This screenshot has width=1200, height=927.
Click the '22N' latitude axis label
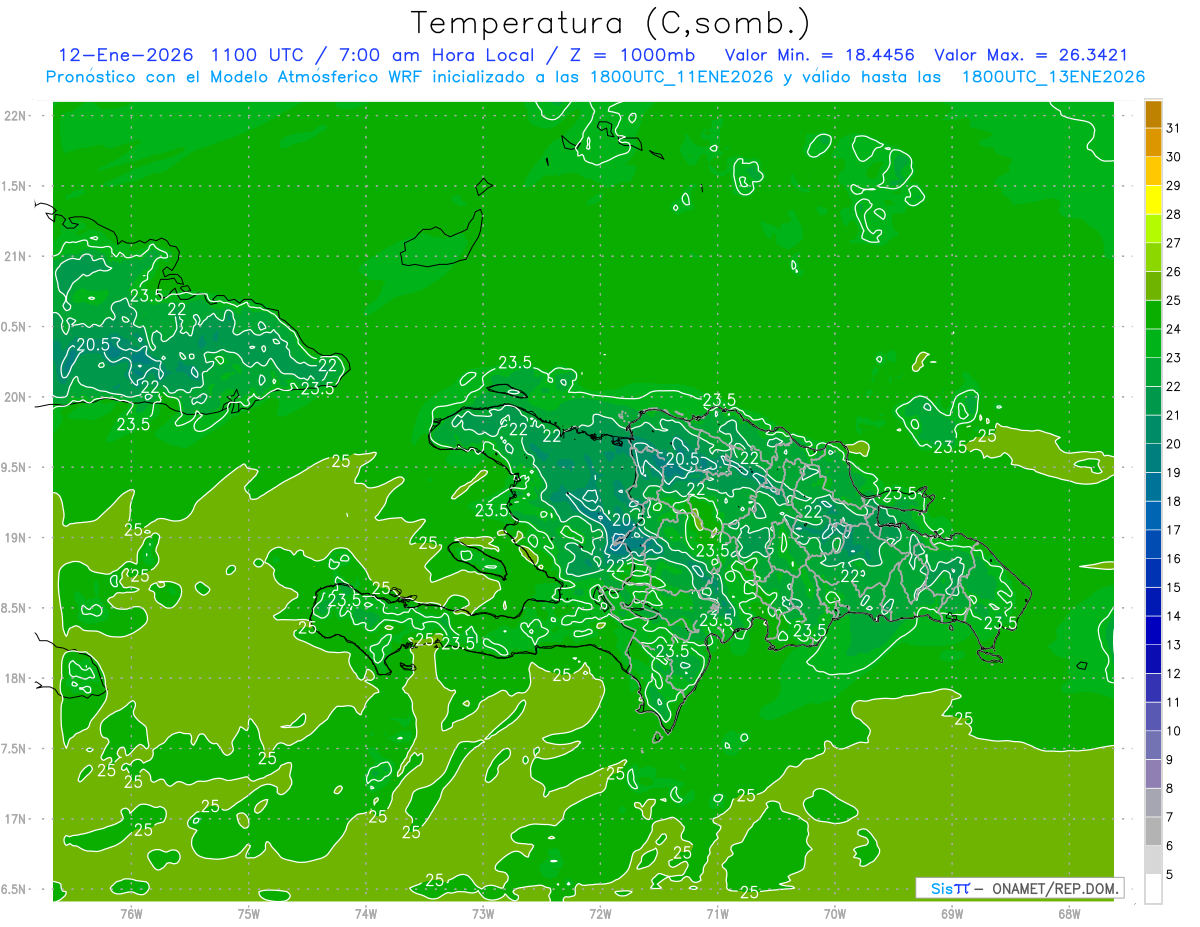[x=15, y=116]
